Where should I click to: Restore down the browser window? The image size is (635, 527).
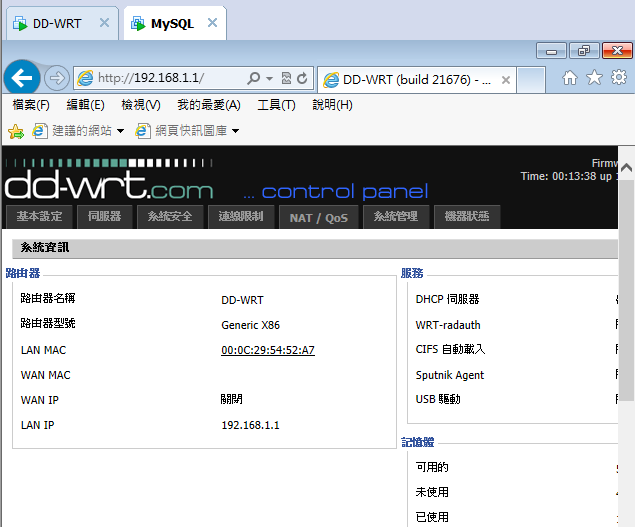[584, 51]
